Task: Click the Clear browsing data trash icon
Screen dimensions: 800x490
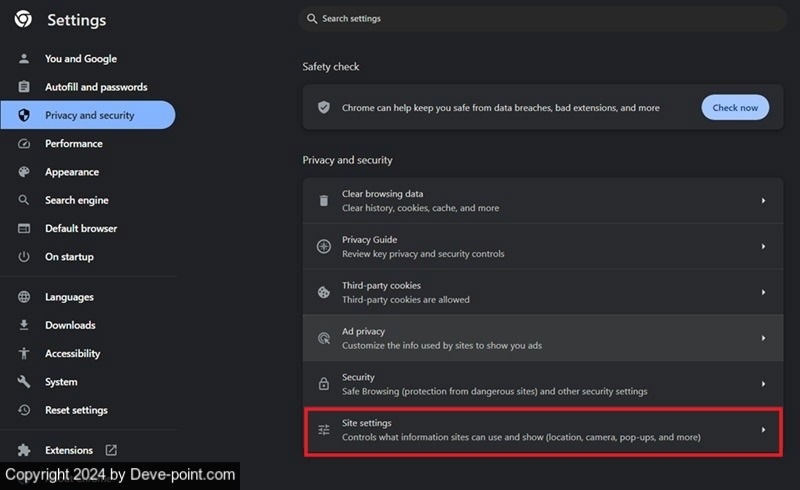Action: 323,201
